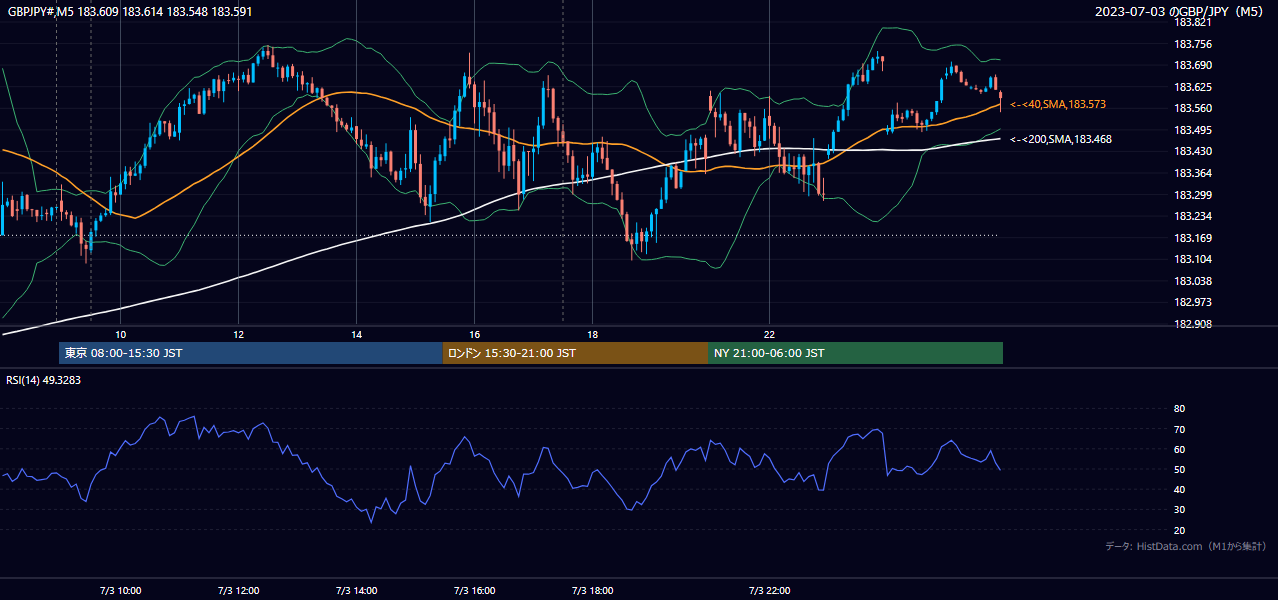
Task: Click the hour 22 tick on price chart
Action: tap(769, 334)
